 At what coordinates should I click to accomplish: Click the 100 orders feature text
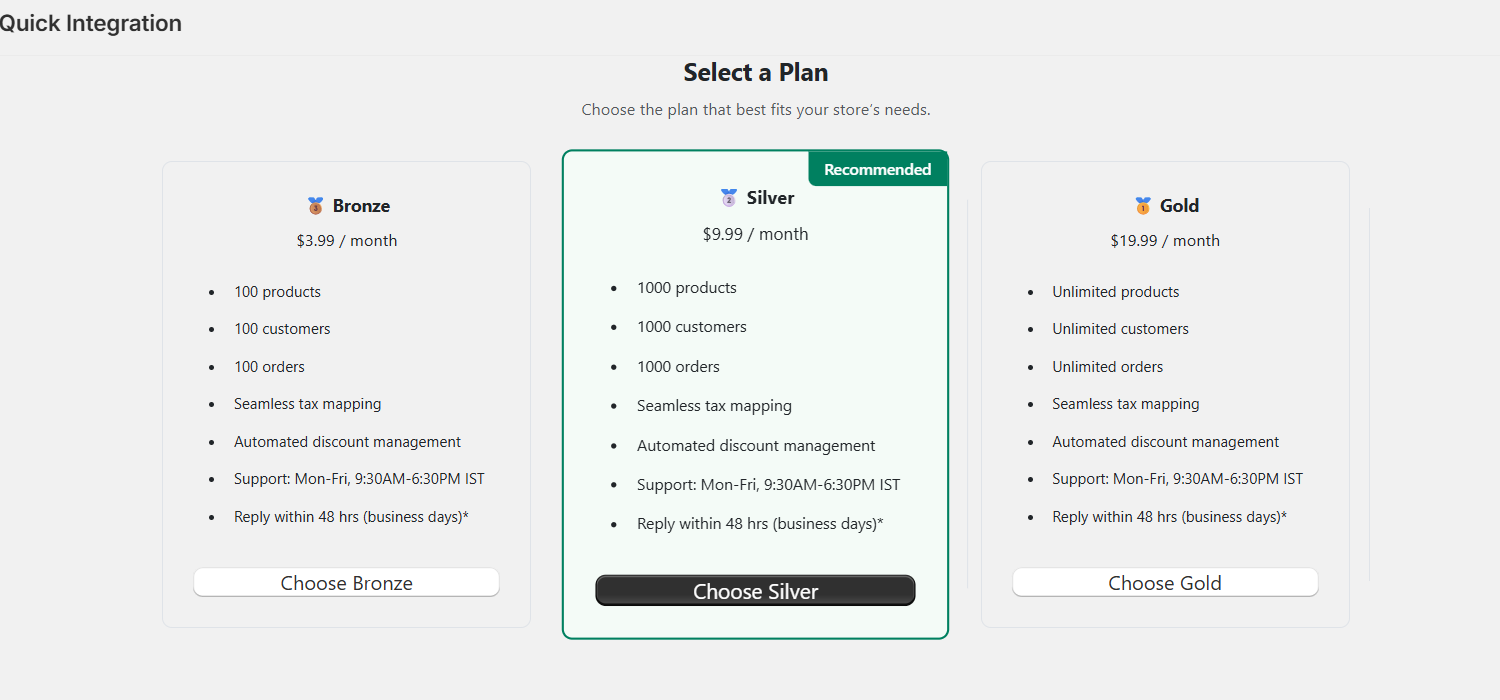[x=269, y=367]
